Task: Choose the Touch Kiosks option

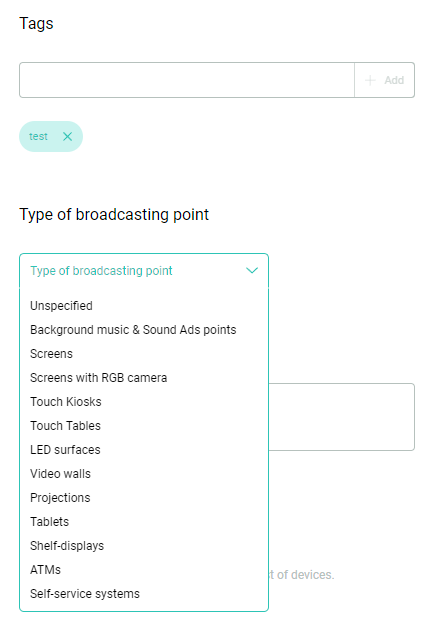Action: click(66, 402)
